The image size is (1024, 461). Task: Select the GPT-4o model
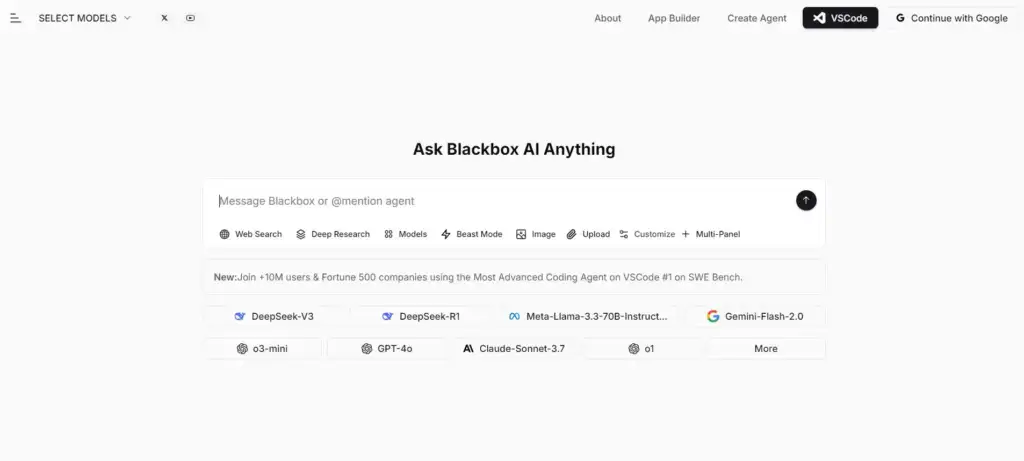[387, 349]
